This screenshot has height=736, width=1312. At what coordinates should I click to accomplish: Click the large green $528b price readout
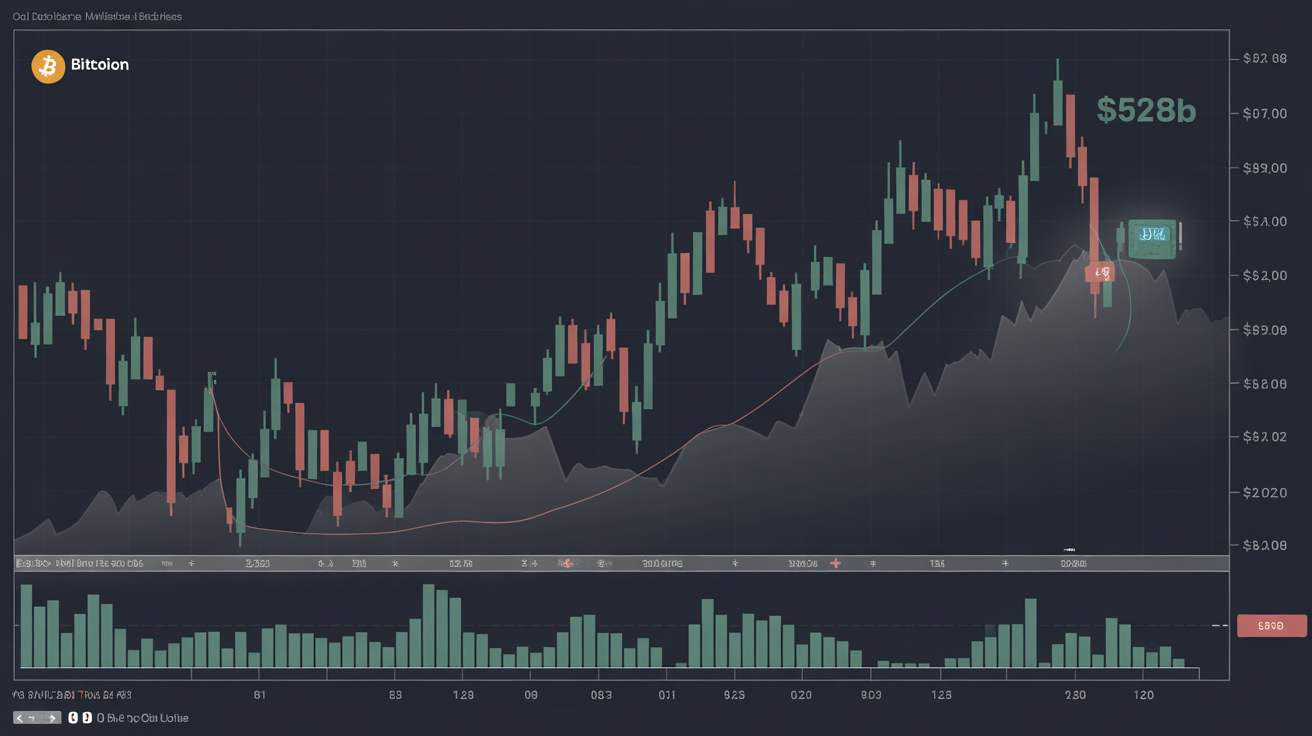1146,110
